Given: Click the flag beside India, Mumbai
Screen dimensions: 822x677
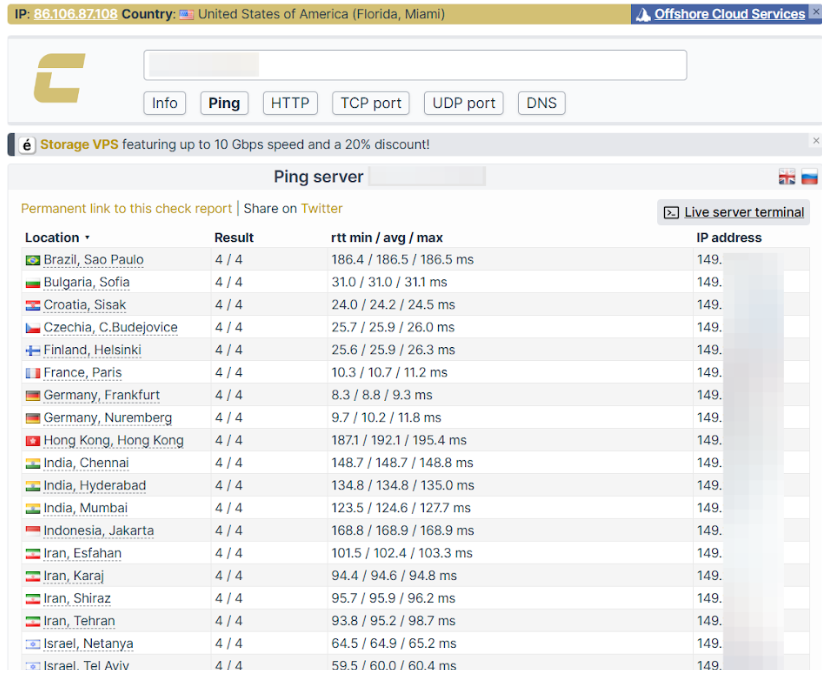Looking at the screenshot, I should (33, 509).
